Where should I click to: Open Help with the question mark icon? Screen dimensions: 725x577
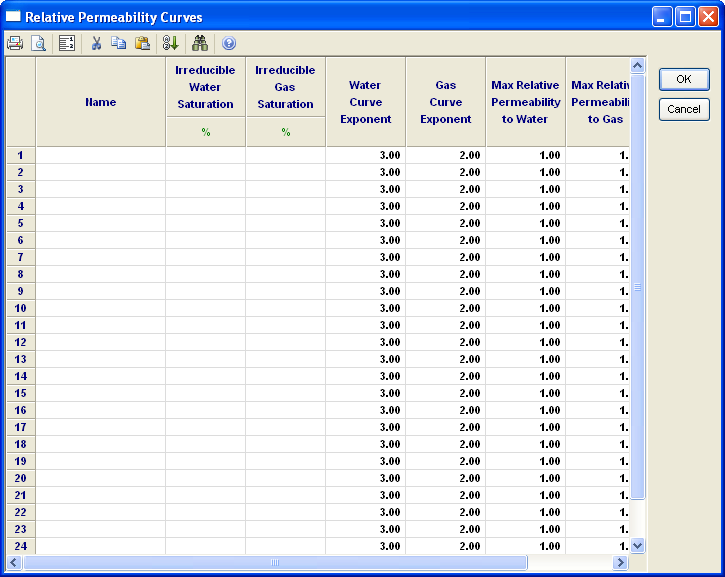(x=229, y=43)
